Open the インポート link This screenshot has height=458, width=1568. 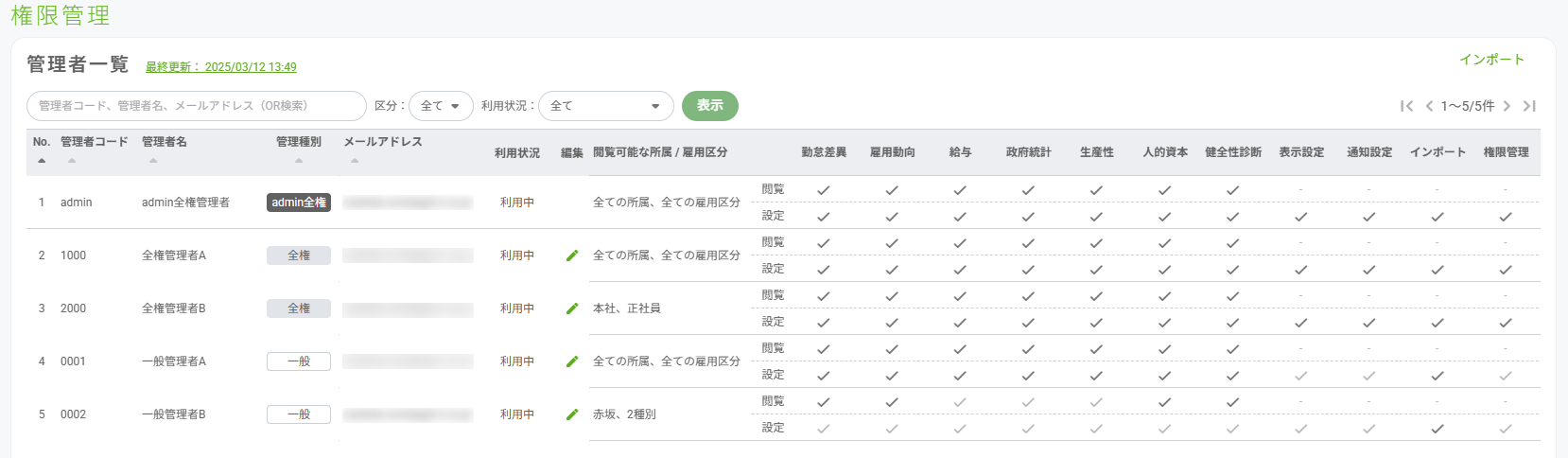[1491, 60]
